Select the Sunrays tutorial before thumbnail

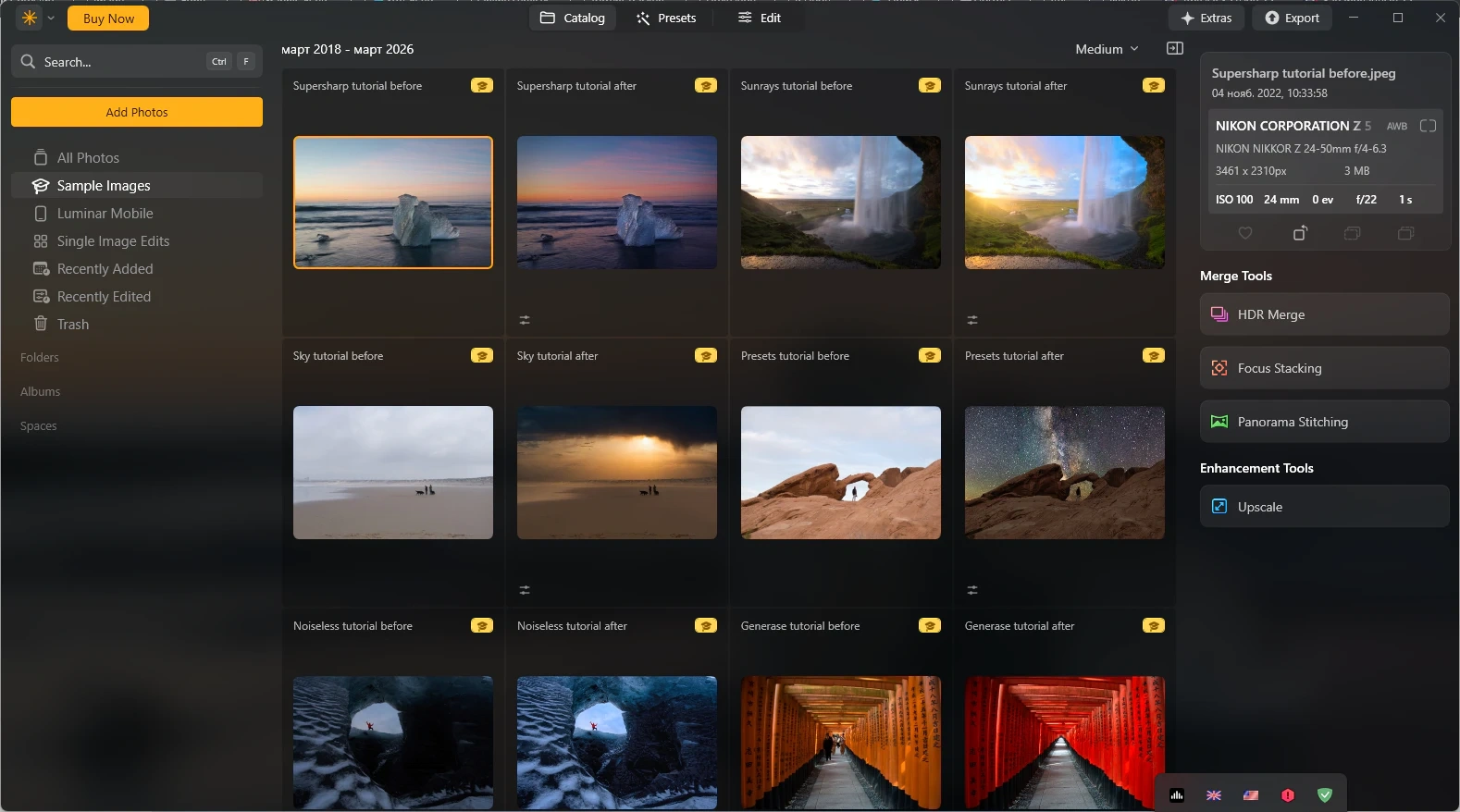(841, 203)
